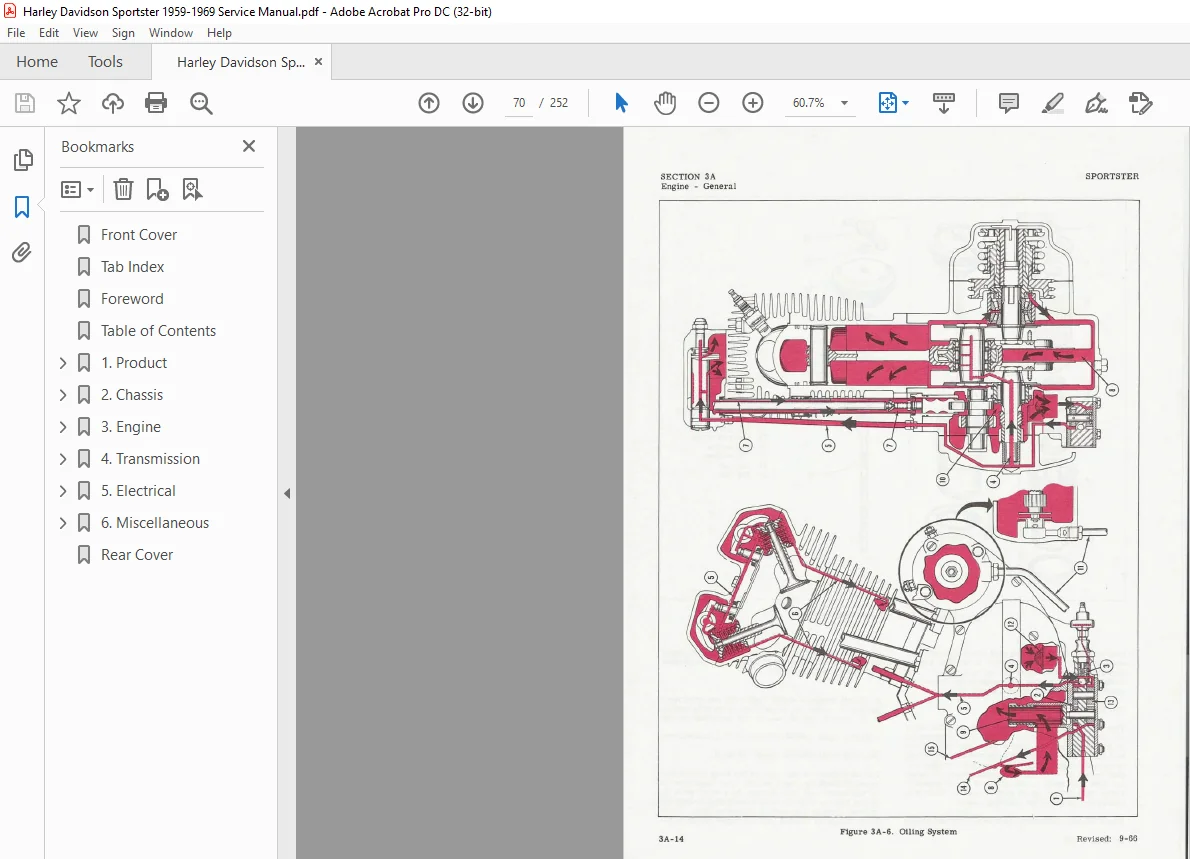Select the Harley Davidson Sp... document tab
The image size is (1190, 859).
coord(241,62)
